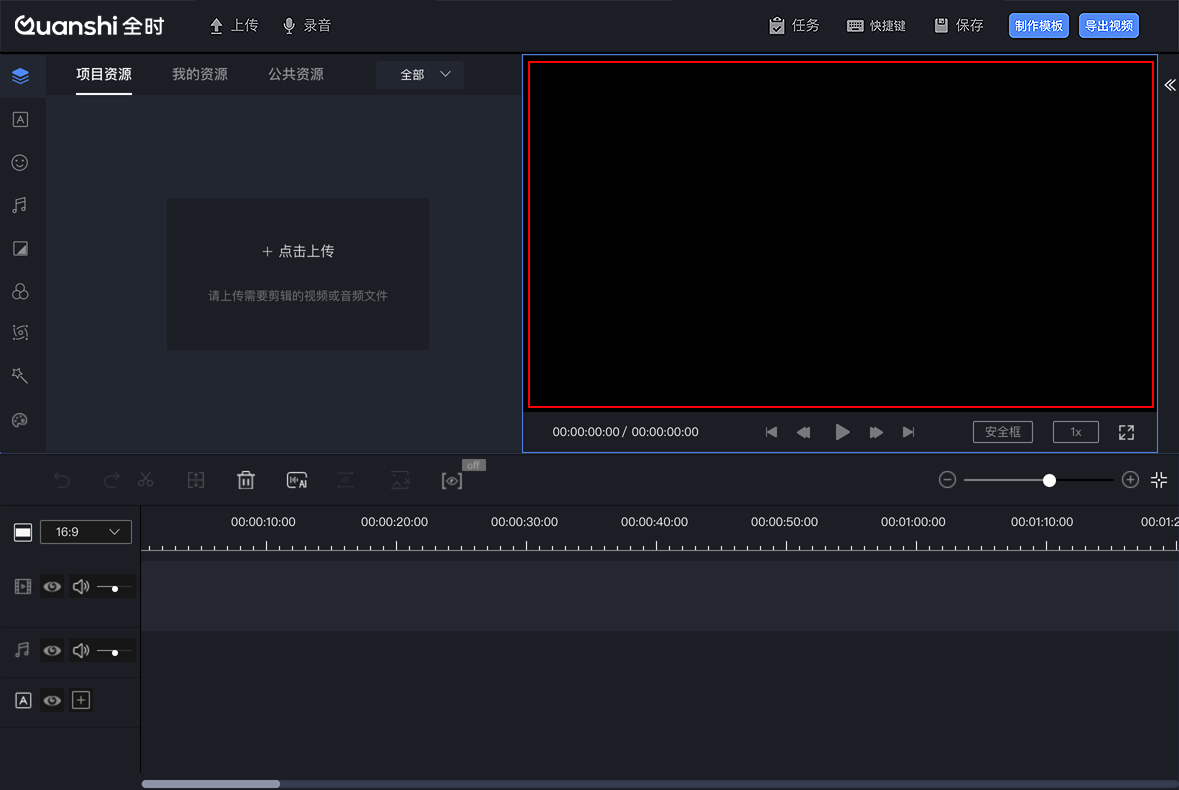
Task: Open the 16:9 aspect ratio dropdown
Action: coord(86,532)
